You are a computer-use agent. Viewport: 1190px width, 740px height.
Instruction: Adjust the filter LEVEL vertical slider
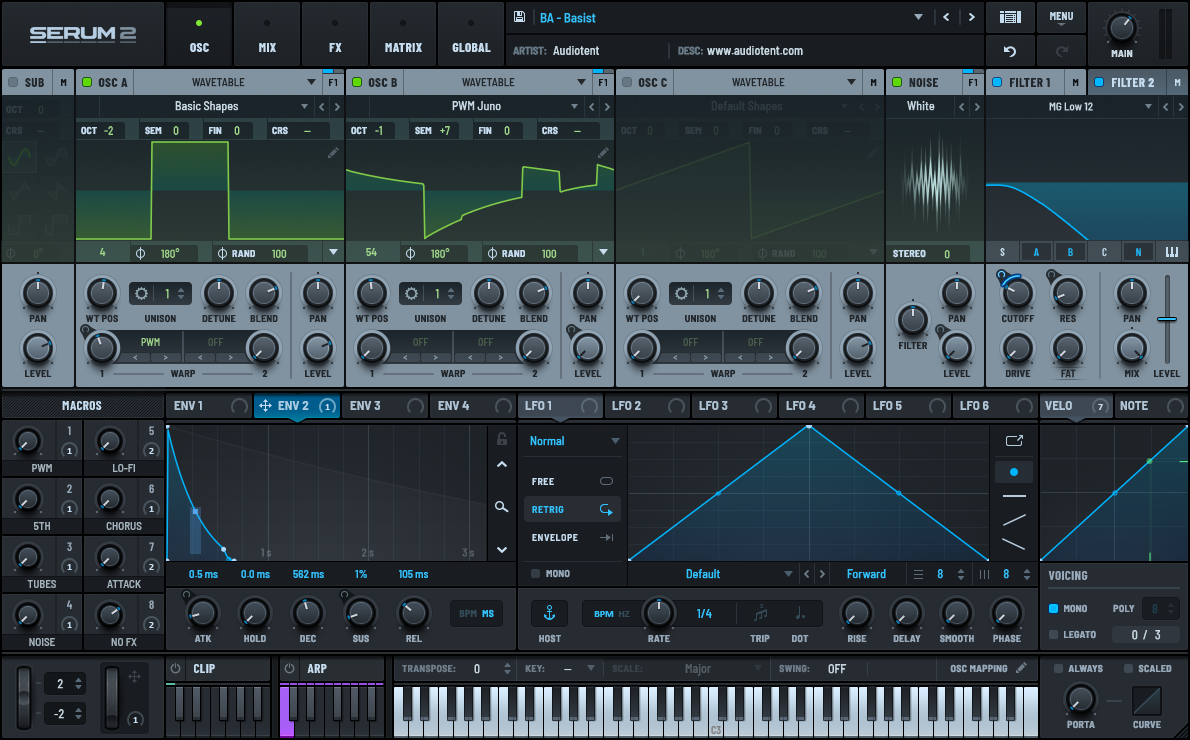[x=1166, y=319]
